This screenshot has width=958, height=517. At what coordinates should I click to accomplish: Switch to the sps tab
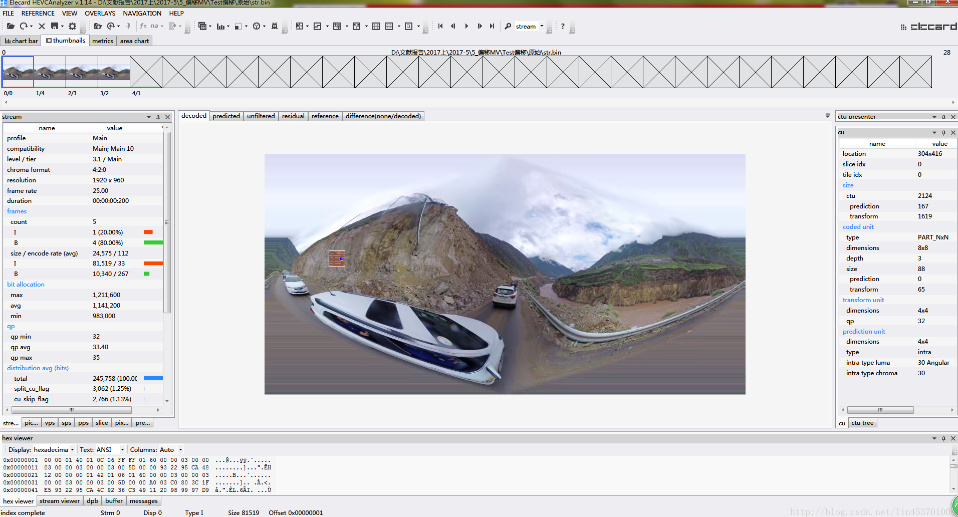click(x=66, y=423)
